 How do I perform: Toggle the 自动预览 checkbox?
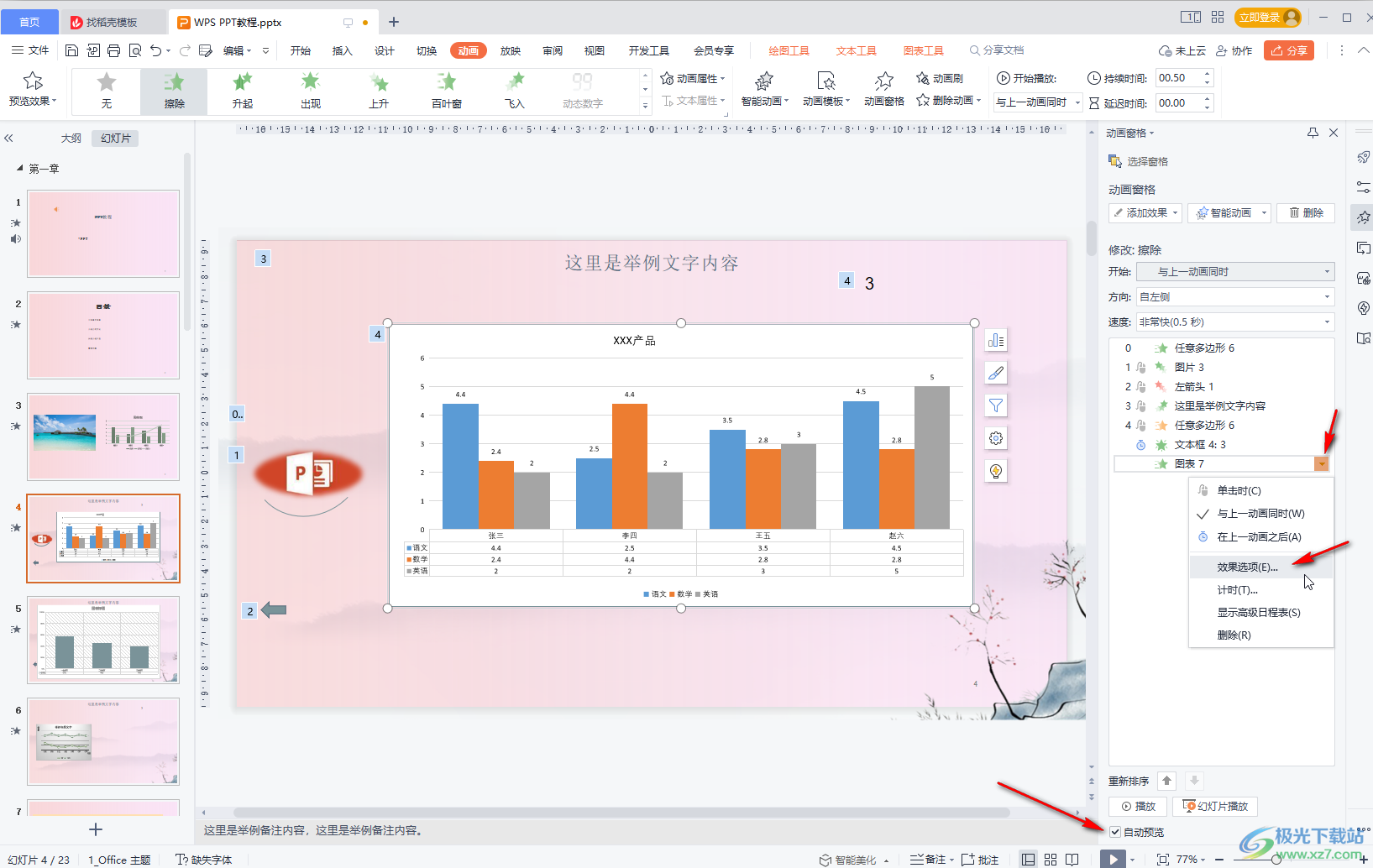pyautogui.click(x=1115, y=832)
